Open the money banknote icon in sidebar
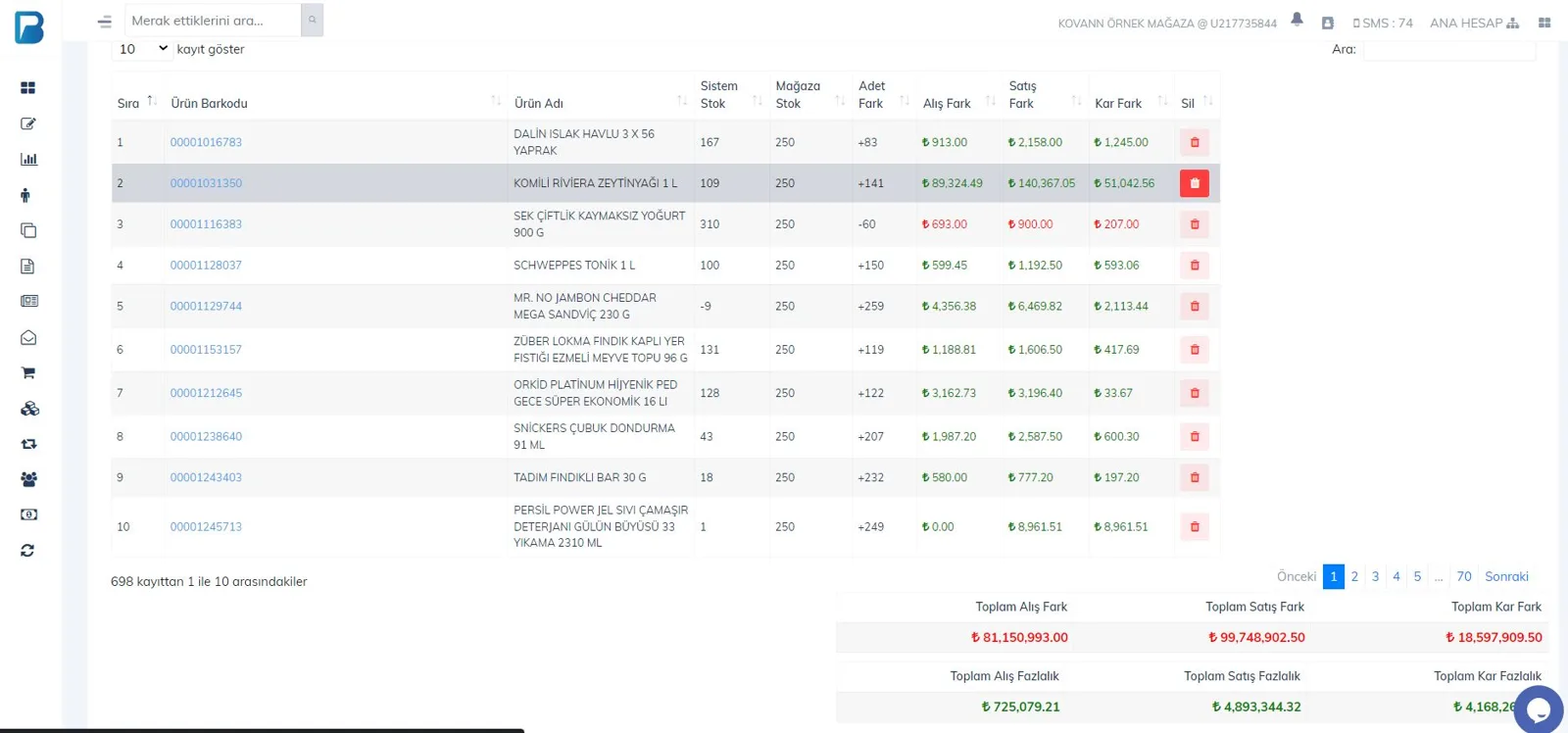 [x=28, y=514]
